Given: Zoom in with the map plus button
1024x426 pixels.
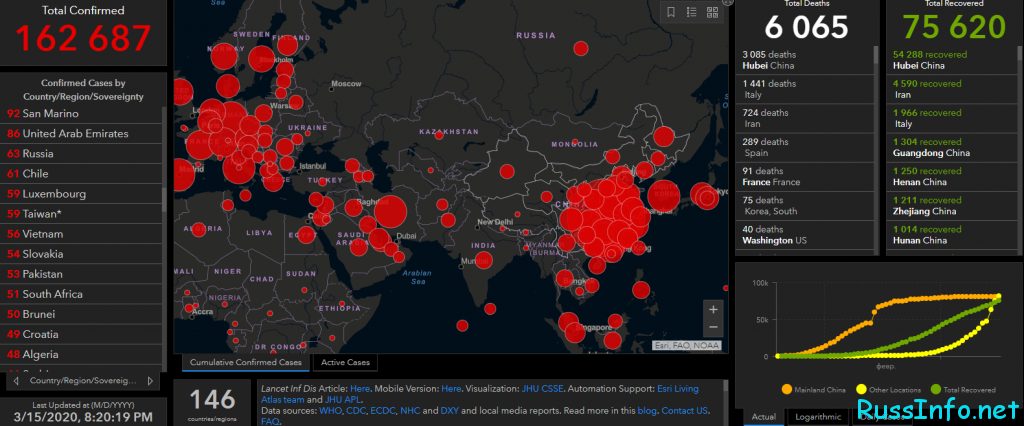Looking at the screenshot, I should 713,309.
